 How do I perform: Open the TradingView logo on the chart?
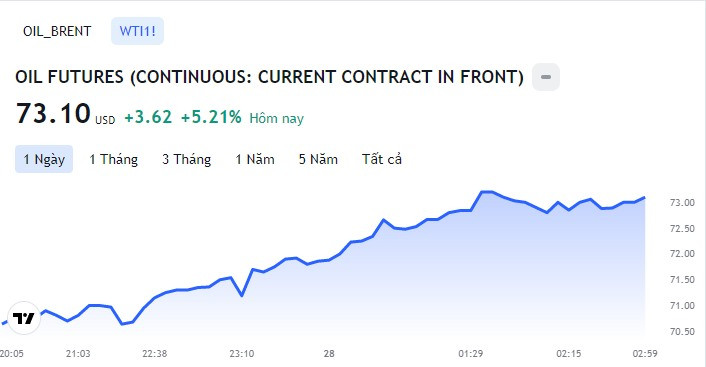[24, 318]
